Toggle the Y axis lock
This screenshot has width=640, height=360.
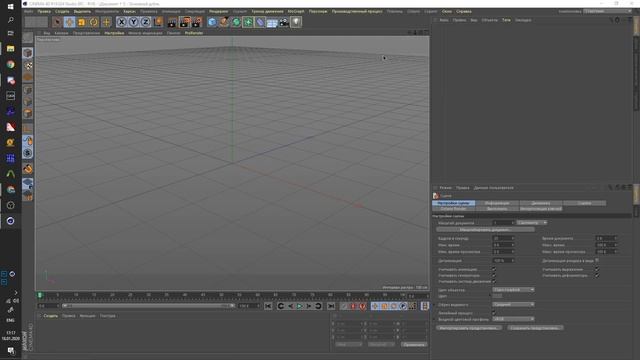click(133, 22)
